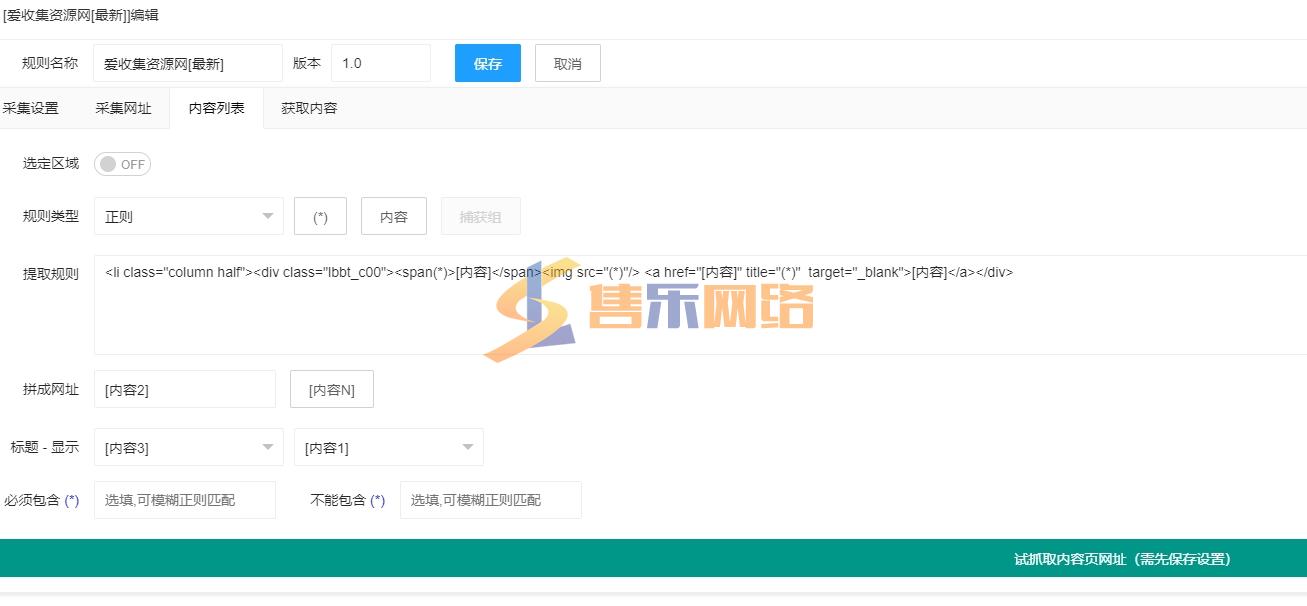Open the 标题 [内容3] dropdown

[189, 447]
